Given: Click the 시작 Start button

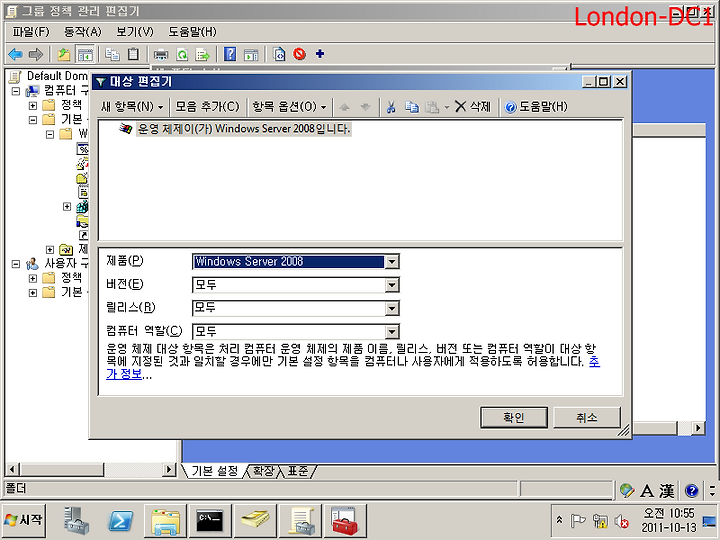Looking at the screenshot, I should [23, 520].
